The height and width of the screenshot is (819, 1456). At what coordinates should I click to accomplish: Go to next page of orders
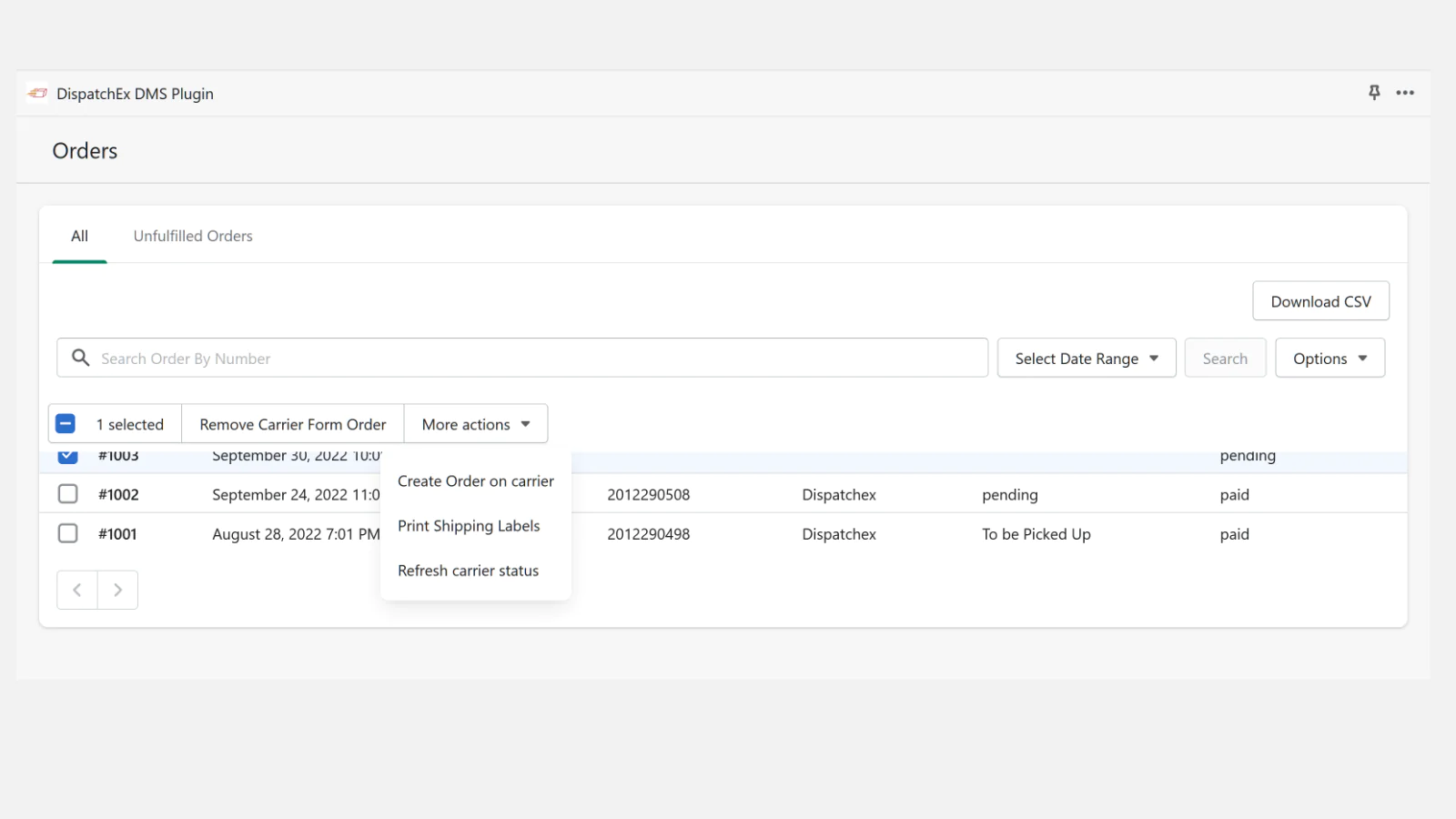point(117,590)
